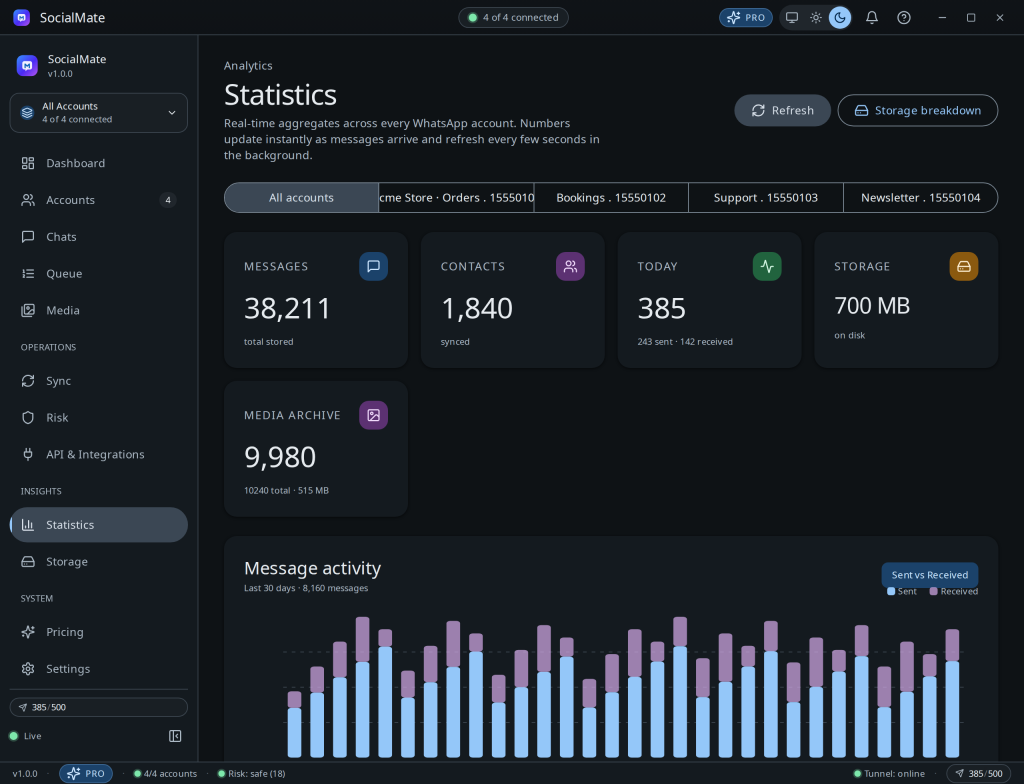Viewport: 1024px width, 784px height.
Task: Click the SocialMate sidebar logo icon
Action: 27,65
